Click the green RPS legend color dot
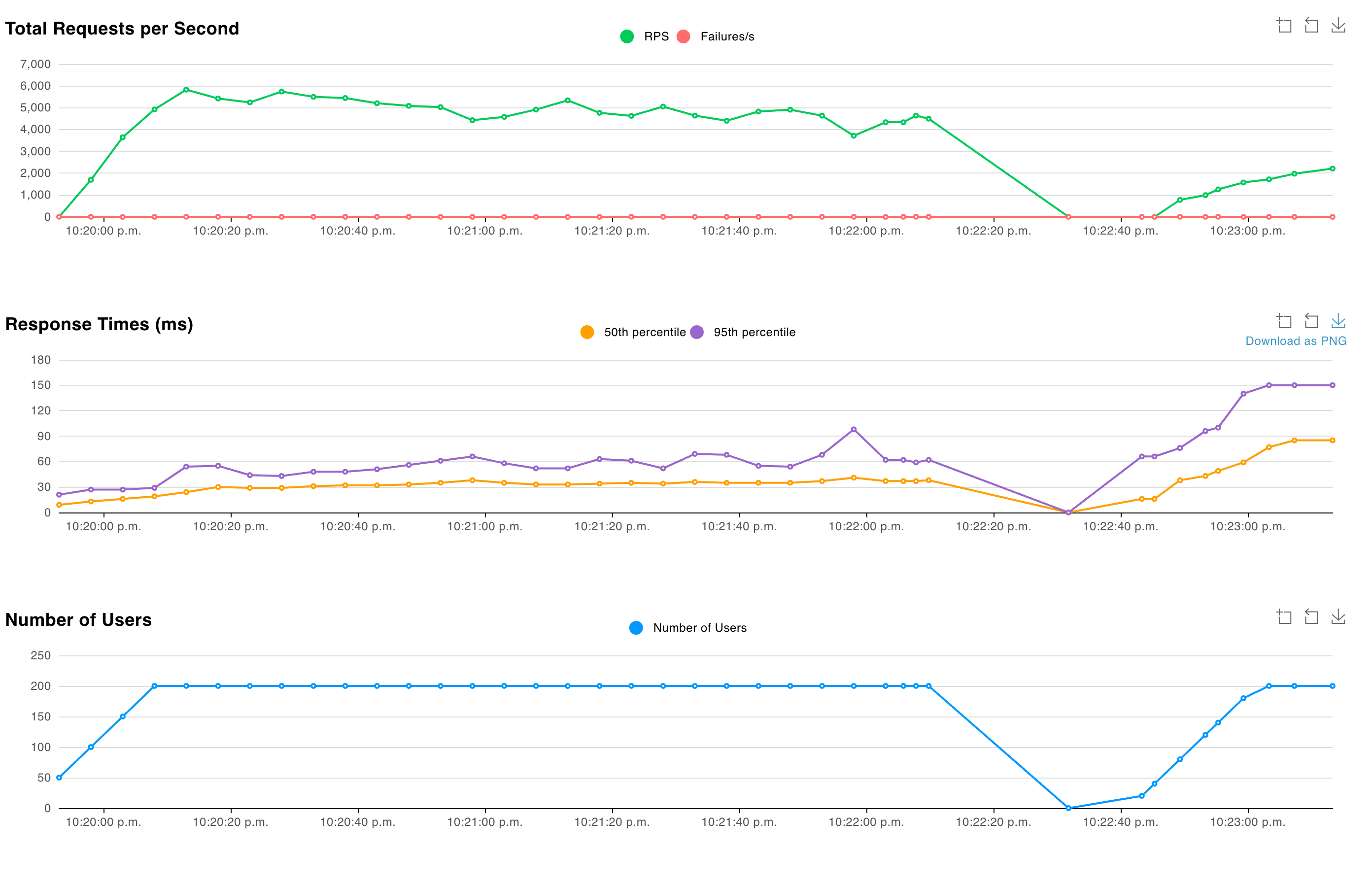The width and height of the screenshot is (1372, 887). pyautogui.click(x=627, y=36)
